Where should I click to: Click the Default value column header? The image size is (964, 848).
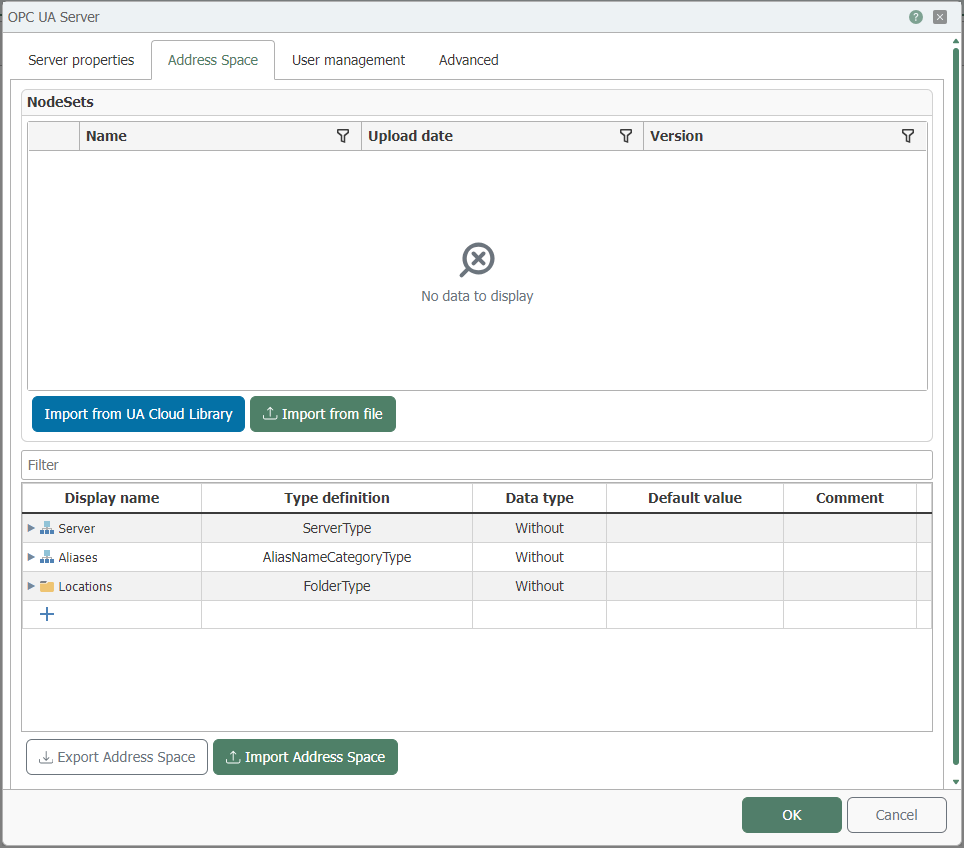[695, 498]
